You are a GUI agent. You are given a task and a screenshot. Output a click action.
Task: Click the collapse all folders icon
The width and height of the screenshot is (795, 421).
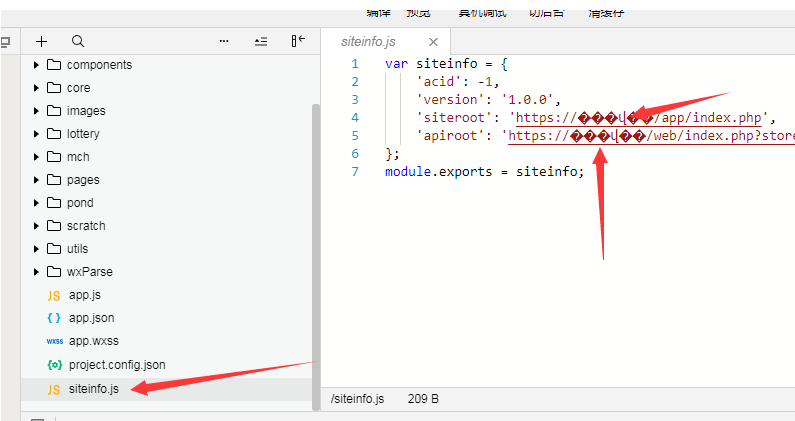pos(261,41)
